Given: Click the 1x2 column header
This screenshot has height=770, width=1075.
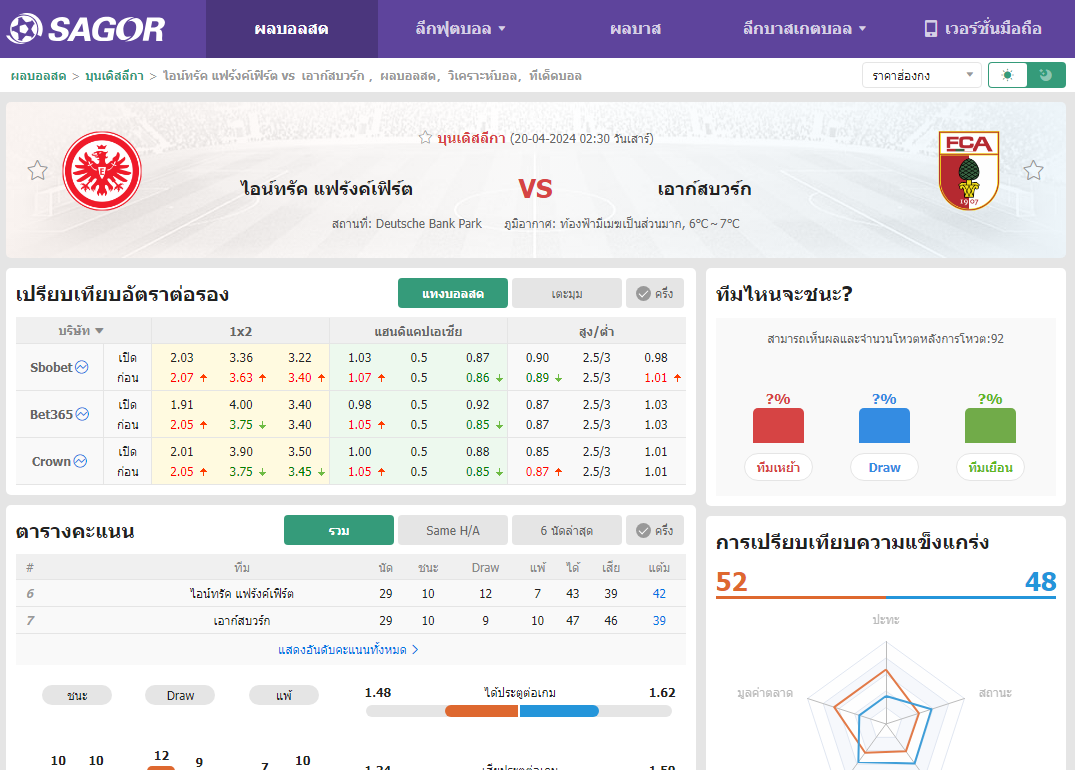Looking at the screenshot, I should pyautogui.click(x=241, y=331).
